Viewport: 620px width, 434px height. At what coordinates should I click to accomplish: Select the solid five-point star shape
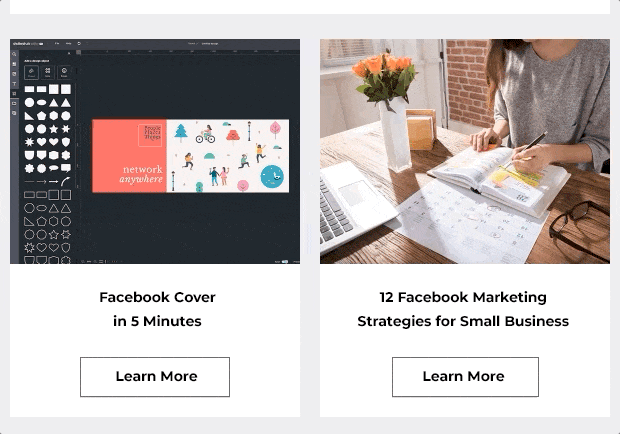coord(53,129)
